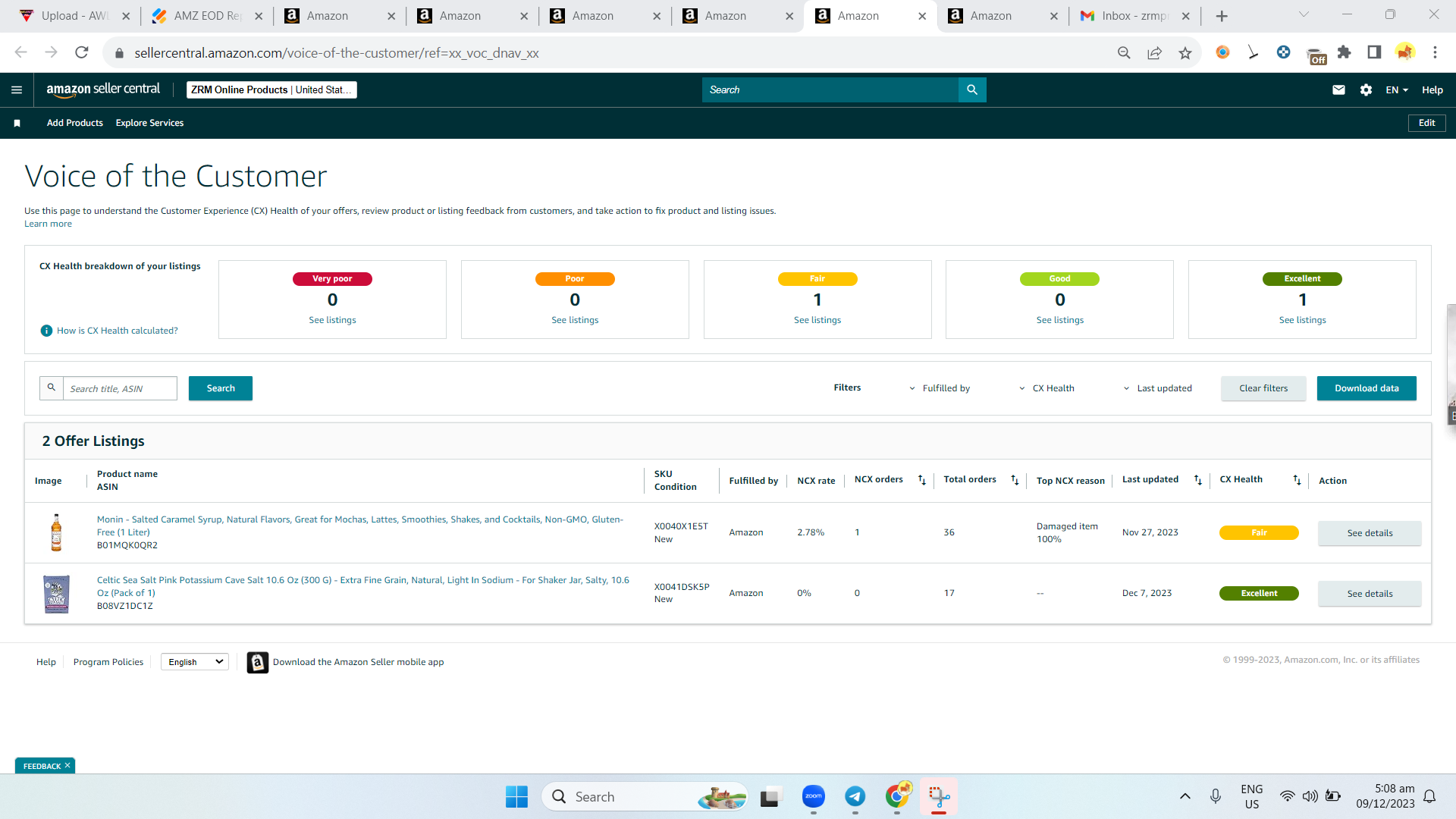Image resolution: width=1456 pixels, height=819 pixels.
Task: Open Zoom from the taskbar
Action: pos(814,796)
